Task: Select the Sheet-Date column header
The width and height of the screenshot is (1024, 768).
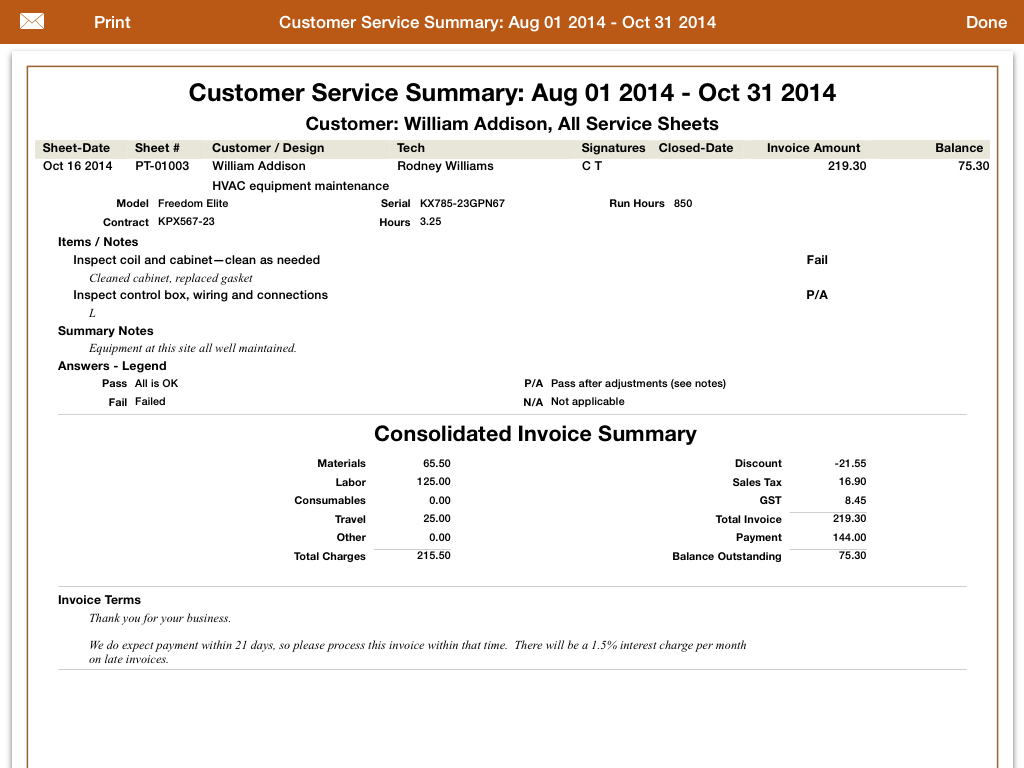Action: point(76,148)
